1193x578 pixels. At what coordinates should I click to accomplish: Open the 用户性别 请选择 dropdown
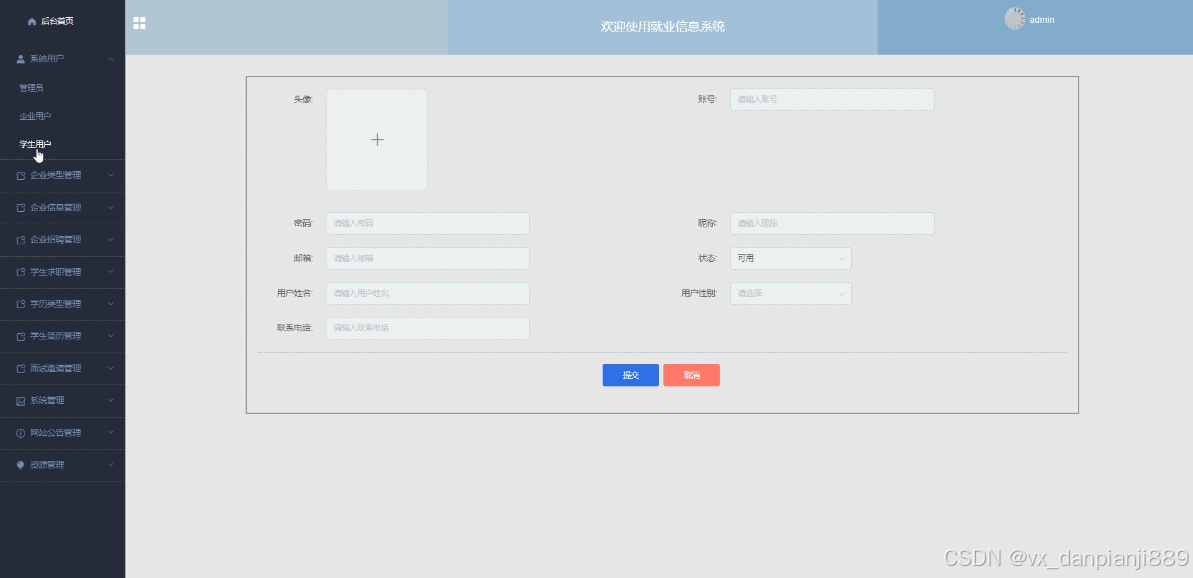tap(791, 294)
